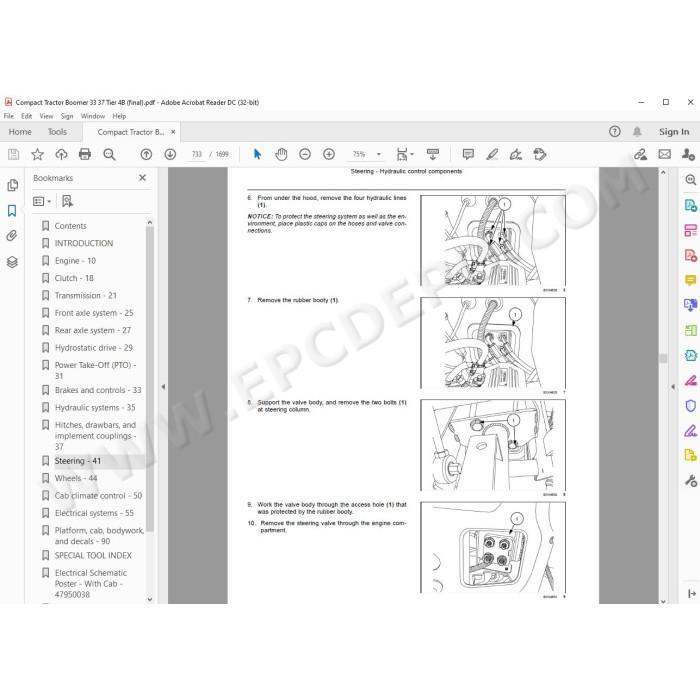This screenshot has width=700, height=700.
Task: Click the find current bookmark icon
Action: (x=67, y=201)
